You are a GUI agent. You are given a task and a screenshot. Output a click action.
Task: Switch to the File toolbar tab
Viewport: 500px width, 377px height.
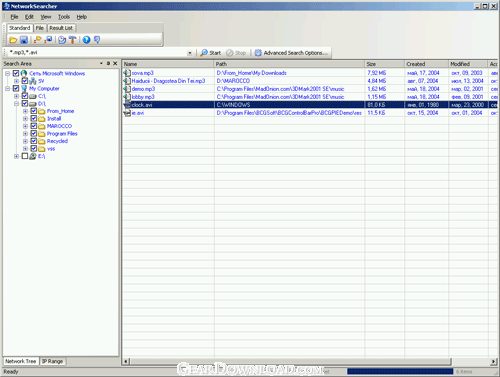40,28
